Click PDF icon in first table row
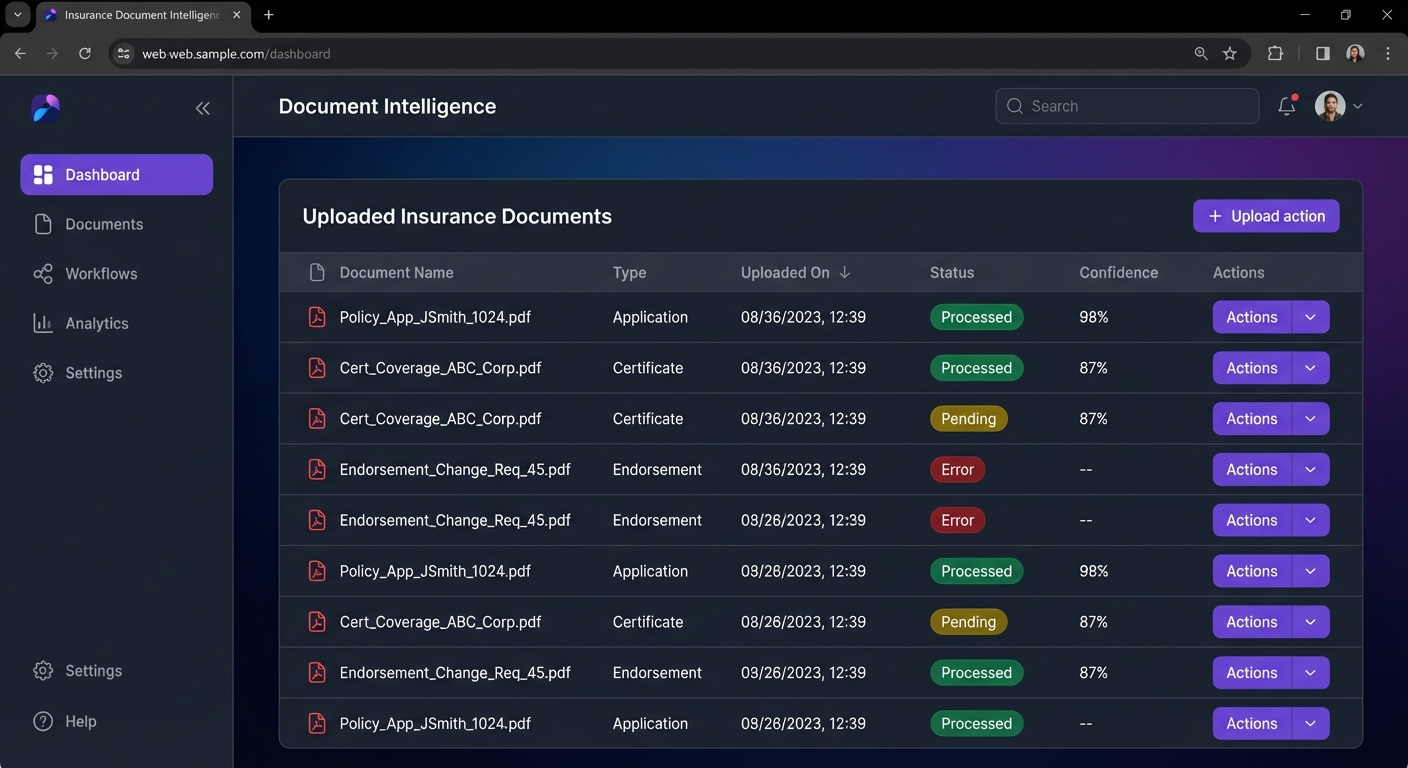 pos(317,317)
